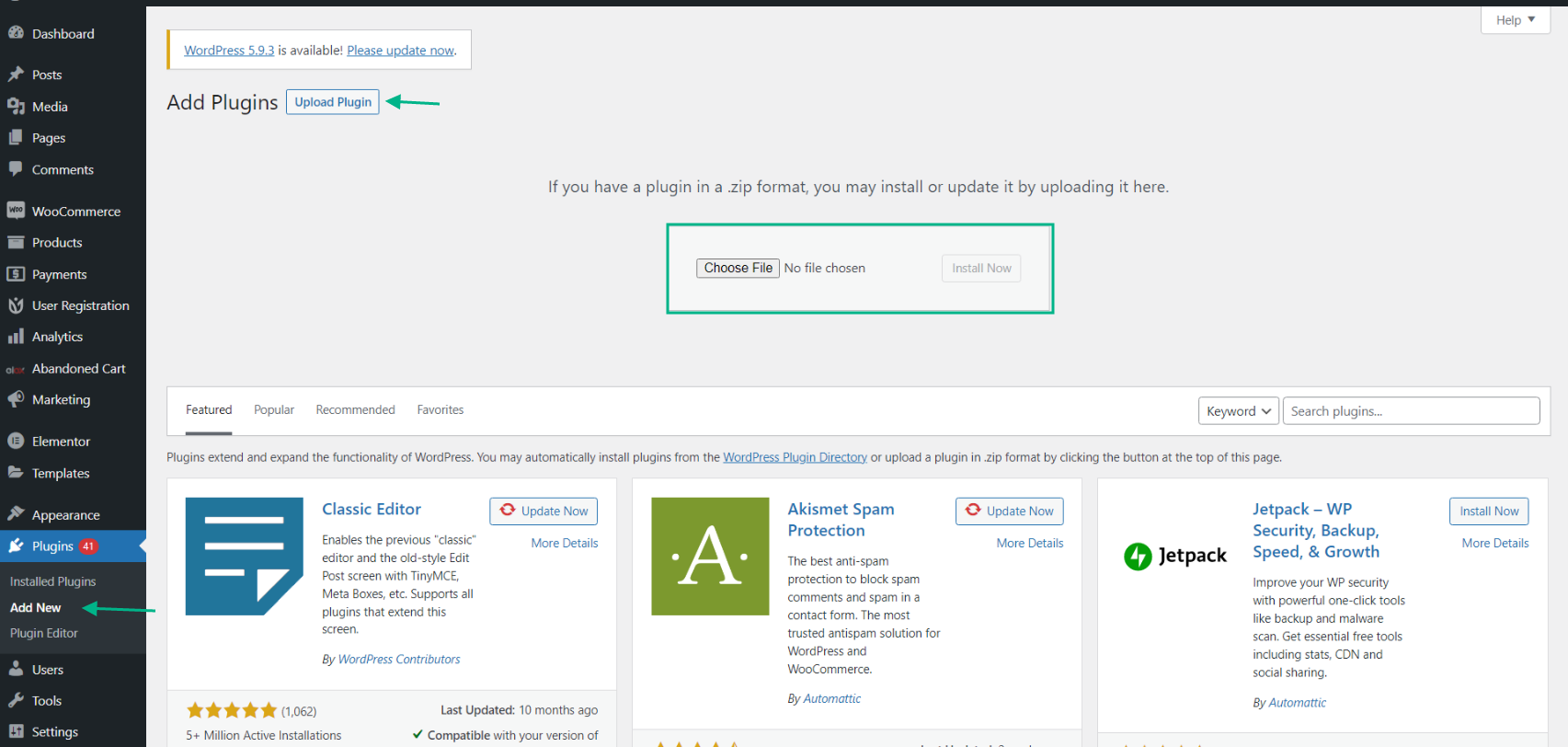The width and height of the screenshot is (1568, 747).
Task: Switch to the Popular tab
Action: point(274,410)
